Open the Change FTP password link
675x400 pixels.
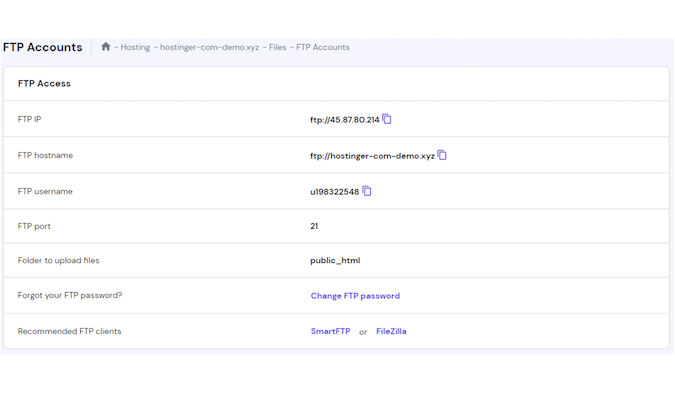point(355,296)
